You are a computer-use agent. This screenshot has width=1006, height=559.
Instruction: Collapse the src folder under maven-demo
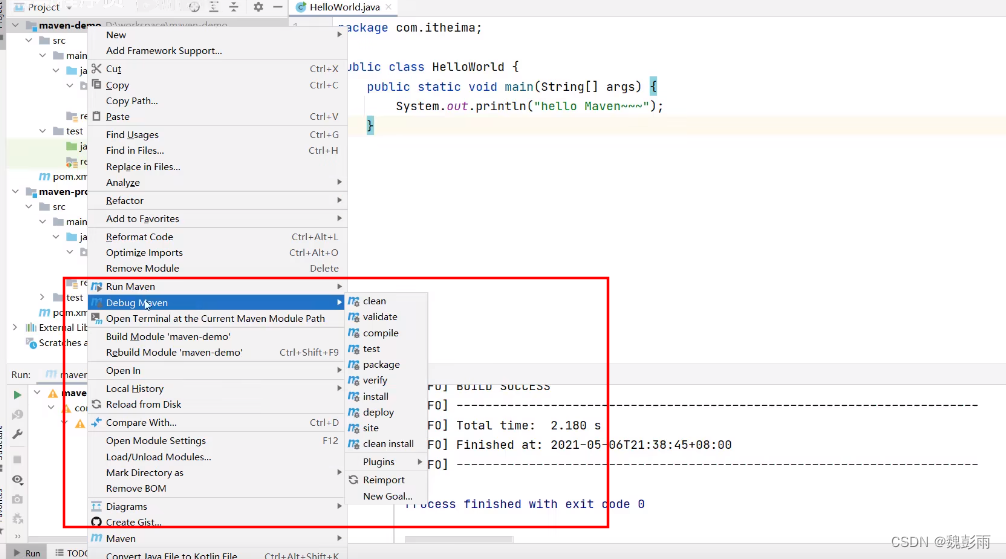coord(29,40)
